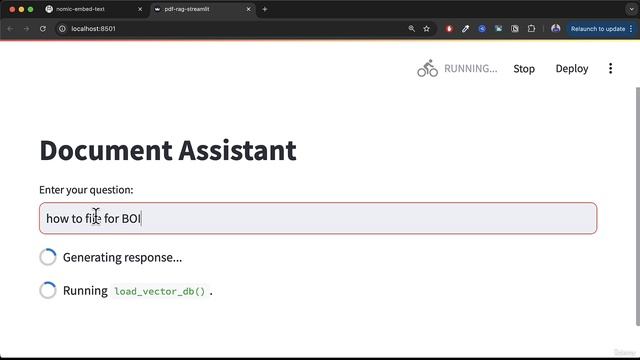Viewport: 640px width, 360px height.
Task: Bookmark this page with star
Action: click(427, 29)
